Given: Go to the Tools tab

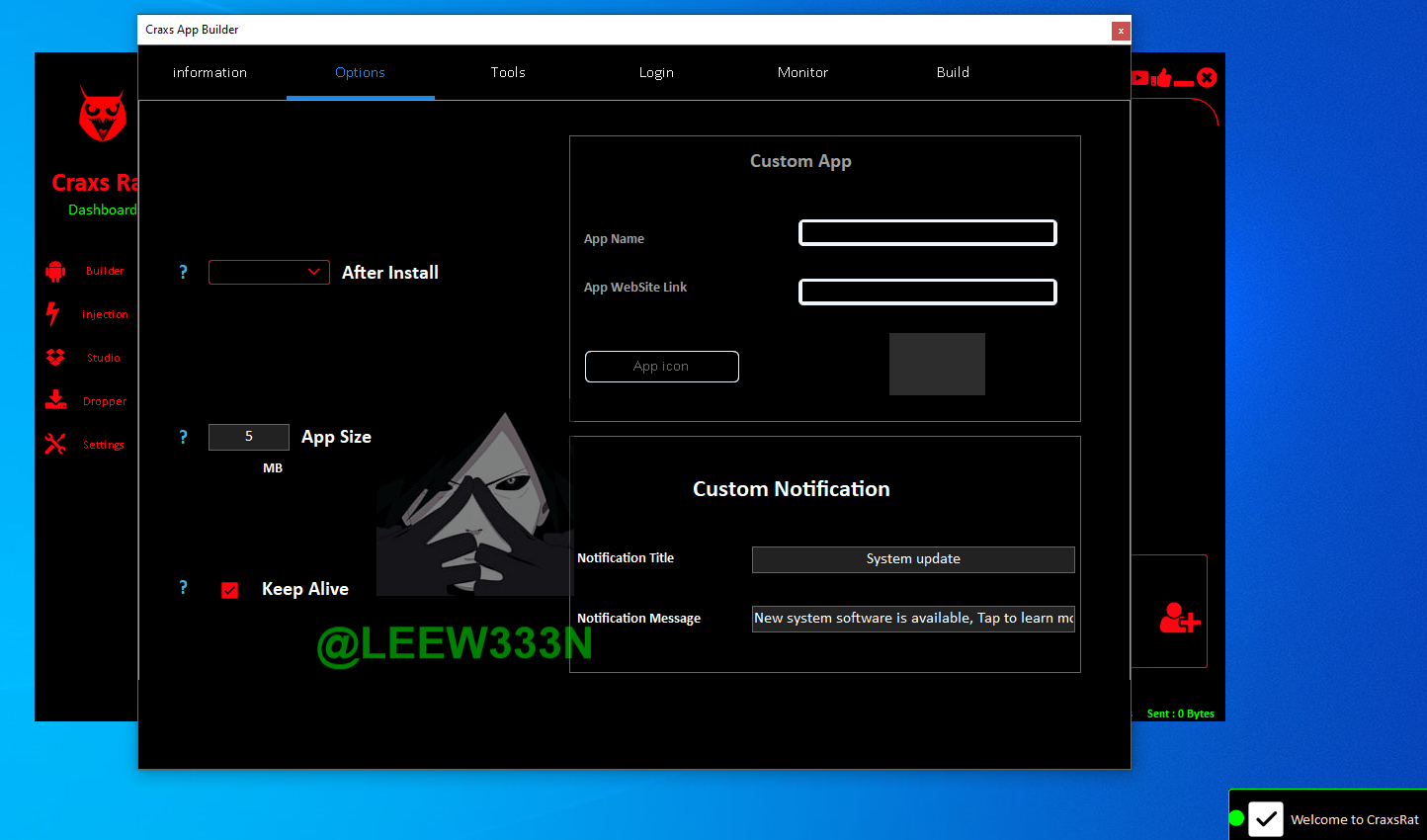Looking at the screenshot, I should click(508, 72).
